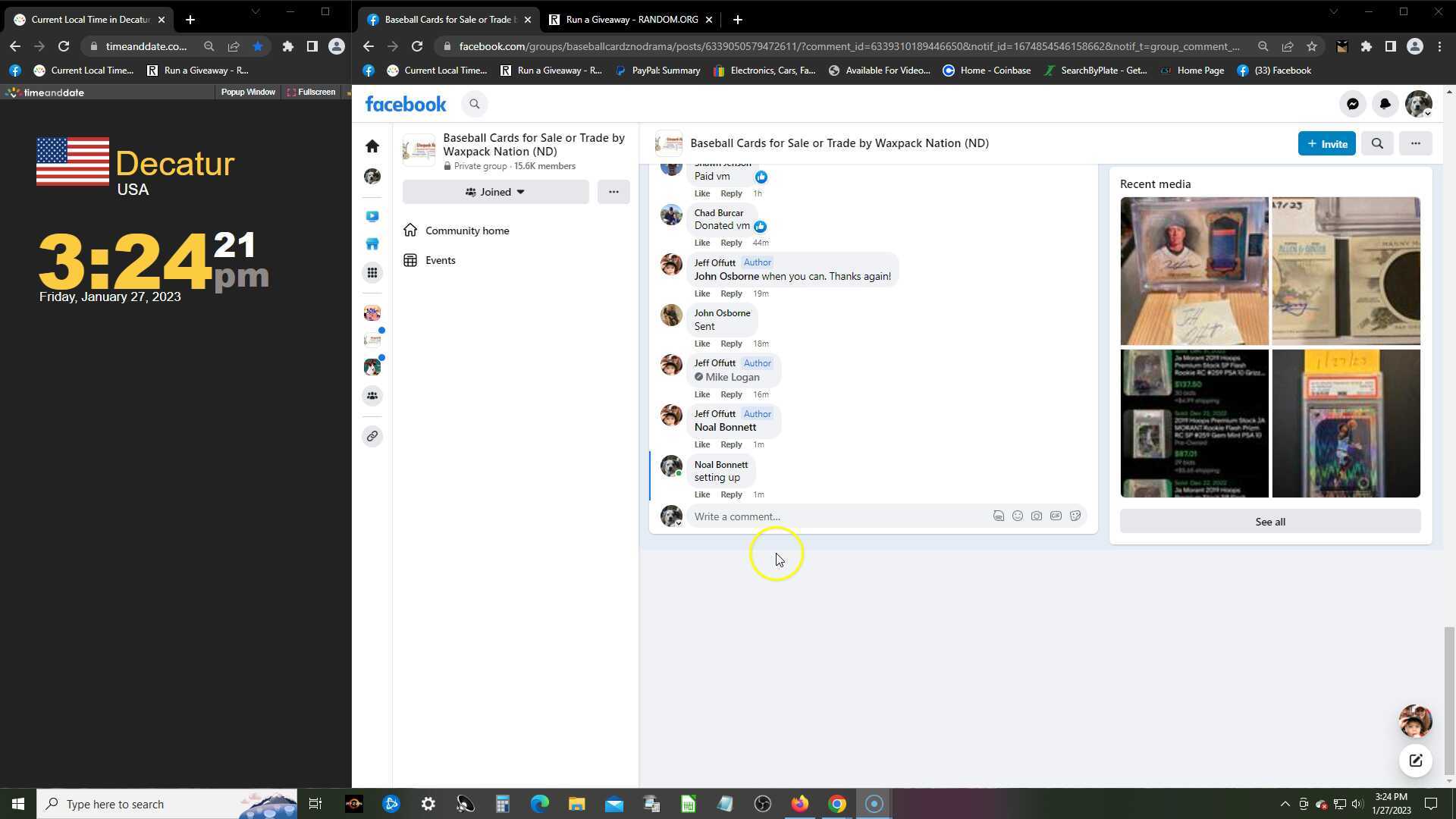Click the Write a comment field
Screen dimensions: 1456x819
coord(834,516)
